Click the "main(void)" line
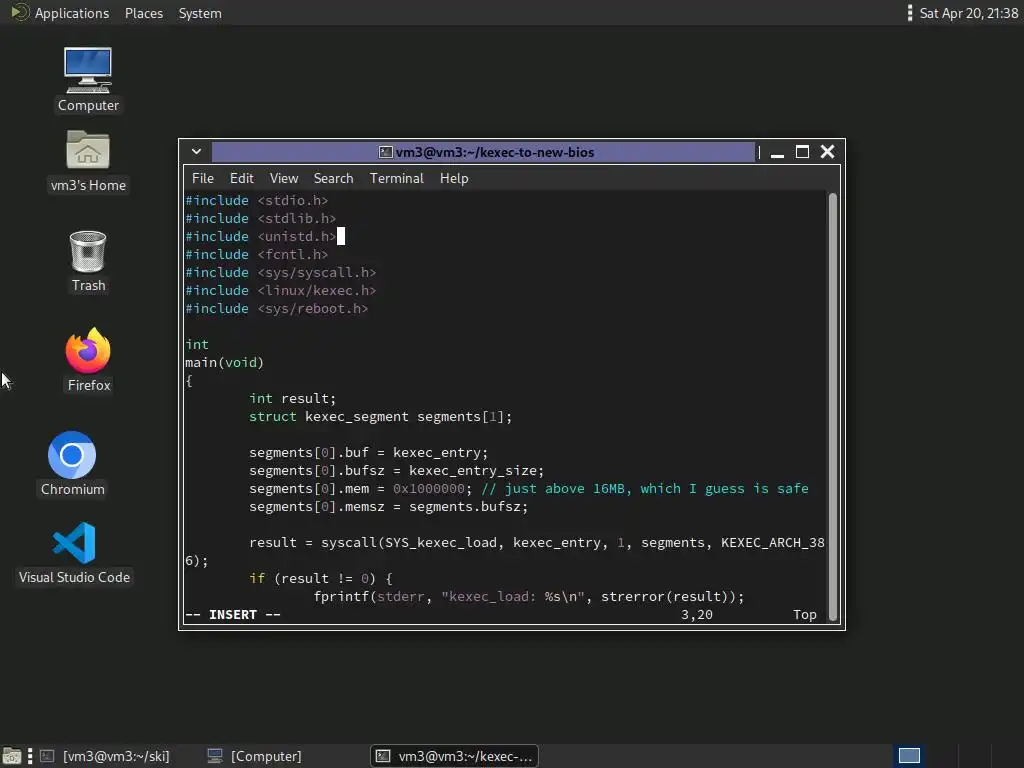 pyautogui.click(x=224, y=362)
